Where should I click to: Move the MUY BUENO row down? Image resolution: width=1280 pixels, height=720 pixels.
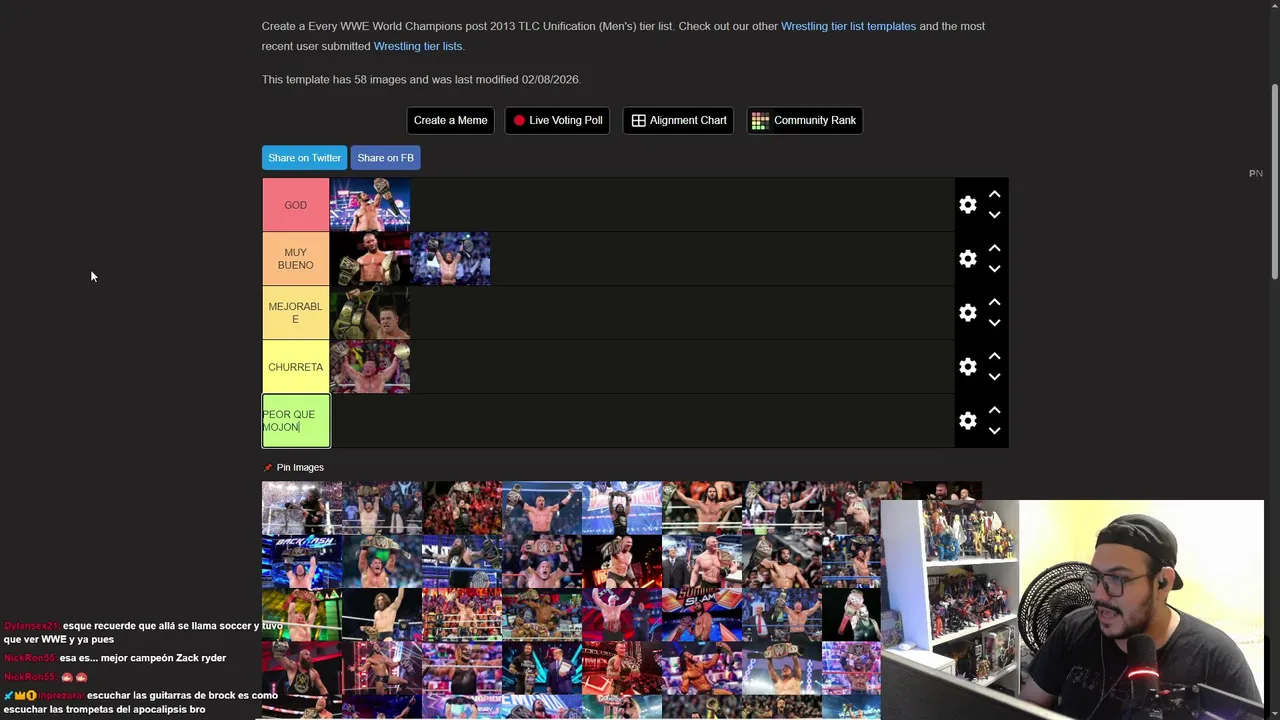pyautogui.click(x=994, y=269)
